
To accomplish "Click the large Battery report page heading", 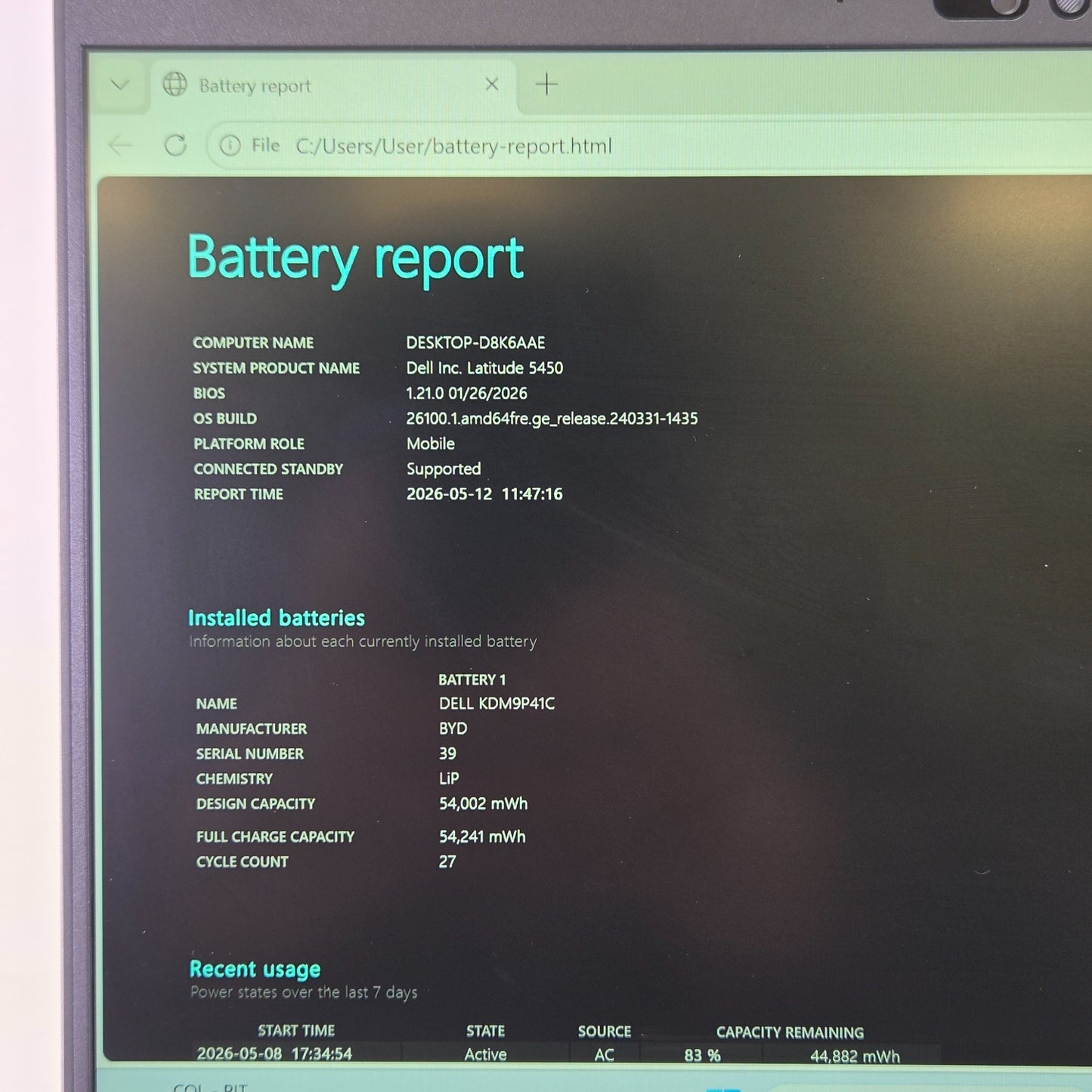I will click(355, 258).
